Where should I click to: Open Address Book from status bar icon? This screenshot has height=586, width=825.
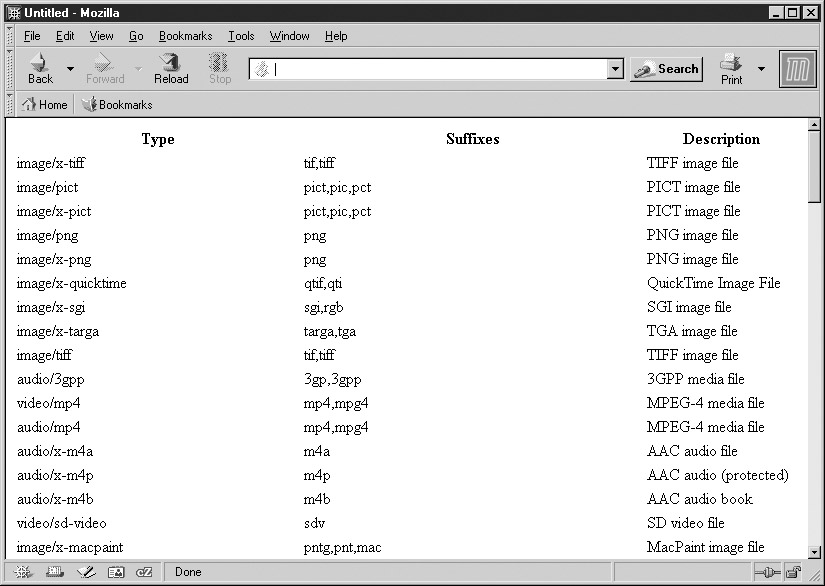(115, 572)
